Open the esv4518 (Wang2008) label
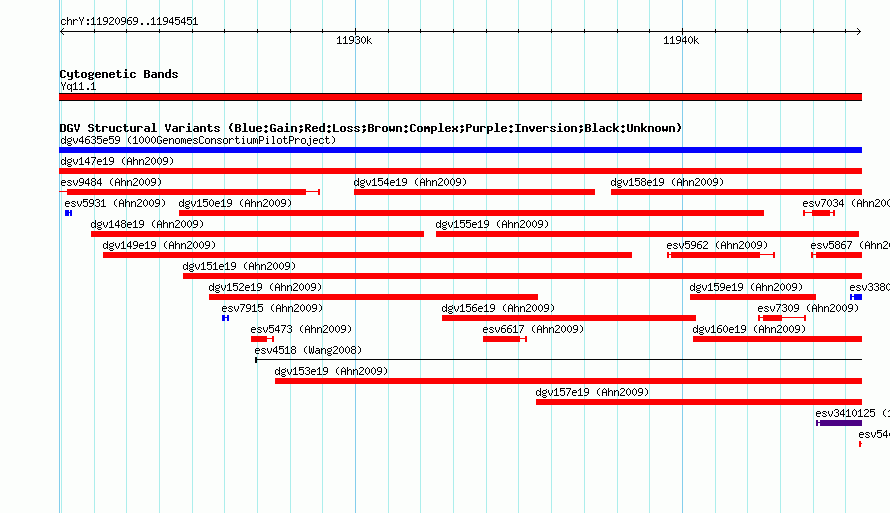 tap(308, 350)
